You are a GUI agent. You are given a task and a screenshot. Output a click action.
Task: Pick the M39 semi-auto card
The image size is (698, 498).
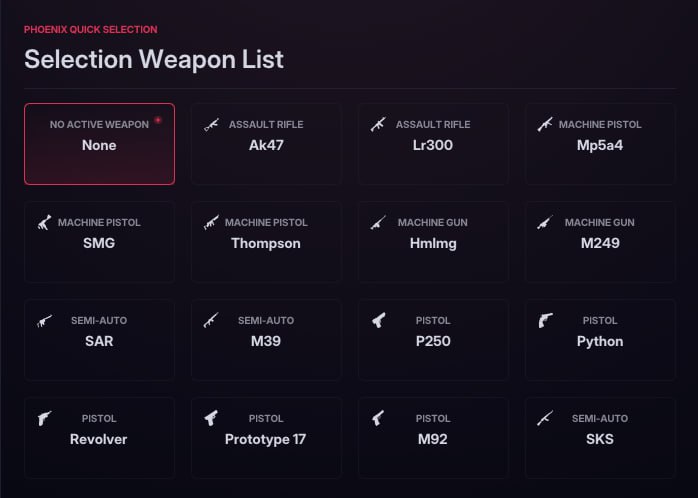tap(266, 340)
